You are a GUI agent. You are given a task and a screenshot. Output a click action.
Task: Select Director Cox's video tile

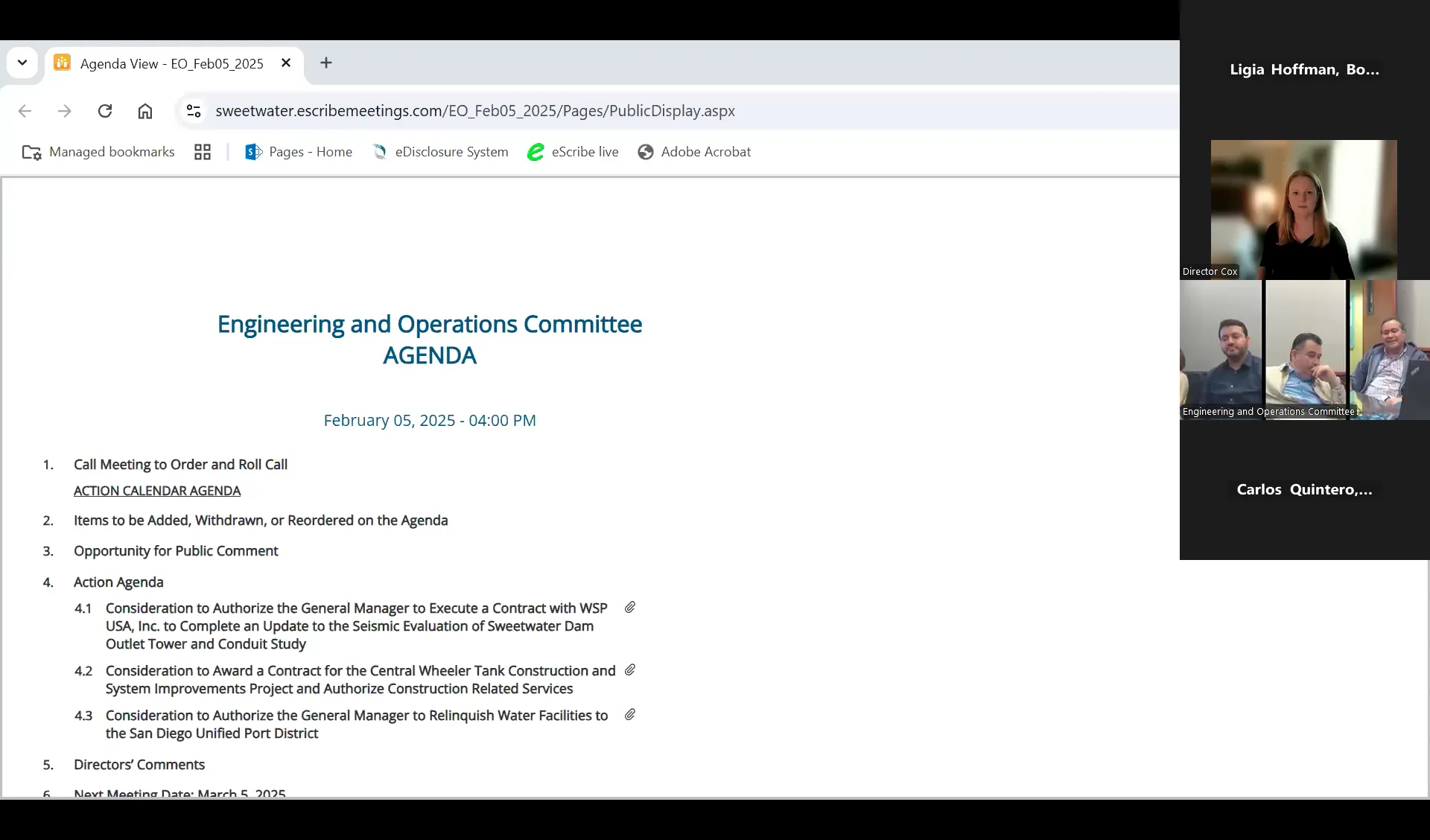pyautogui.click(x=1303, y=209)
